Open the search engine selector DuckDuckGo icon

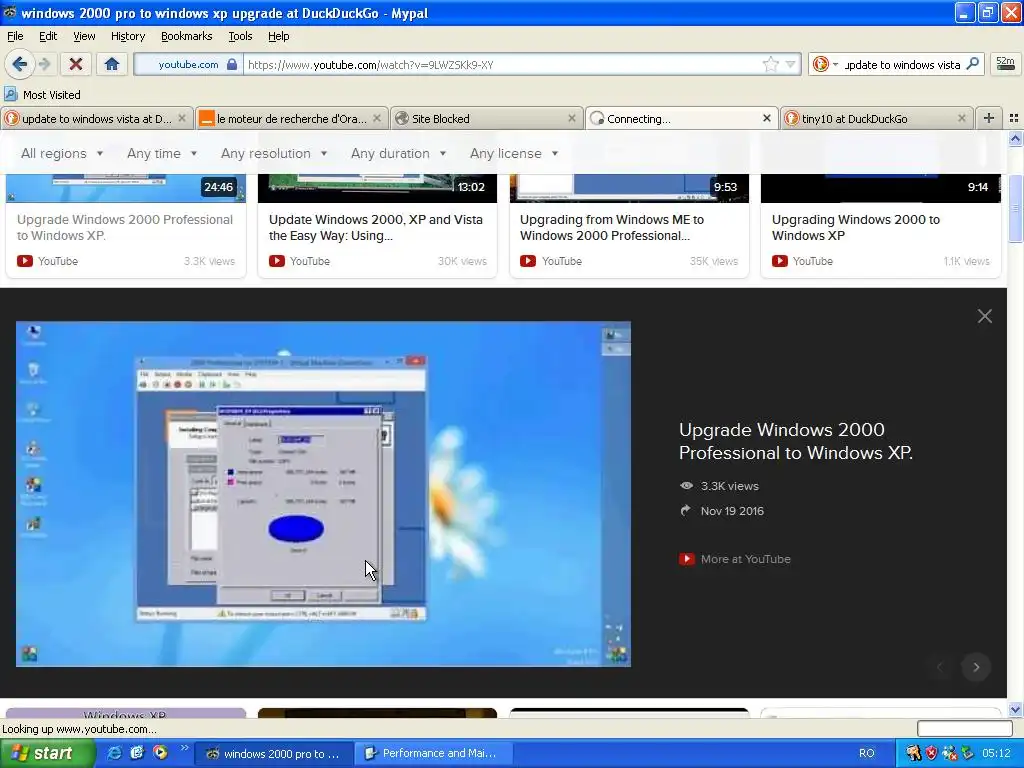(821, 64)
